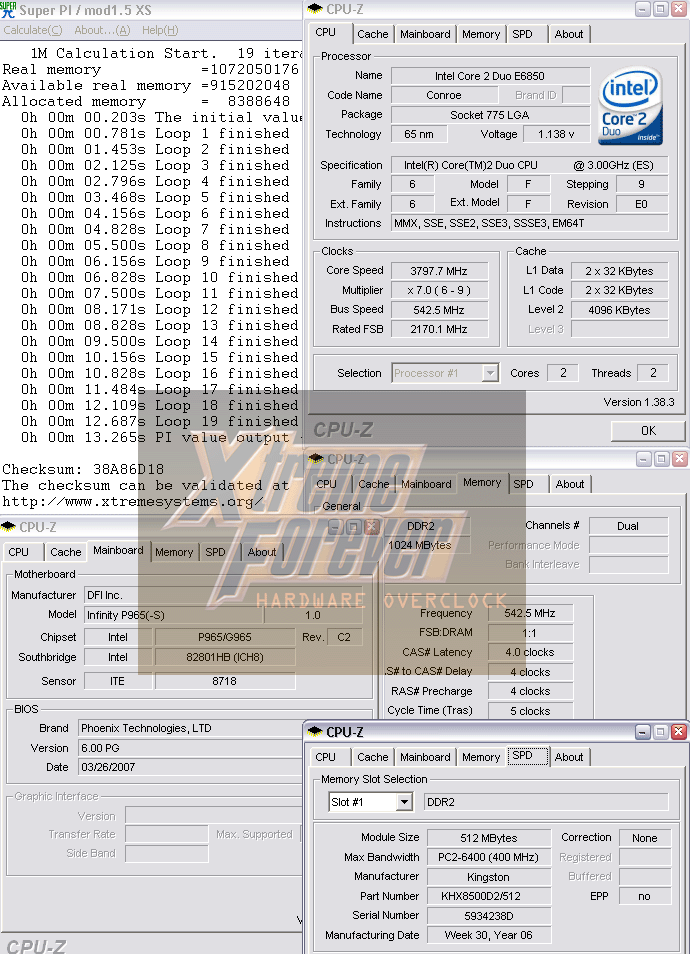Switch to SPD tab in the processor window
The height and width of the screenshot is (954, 690).
(x=522, y=34)
